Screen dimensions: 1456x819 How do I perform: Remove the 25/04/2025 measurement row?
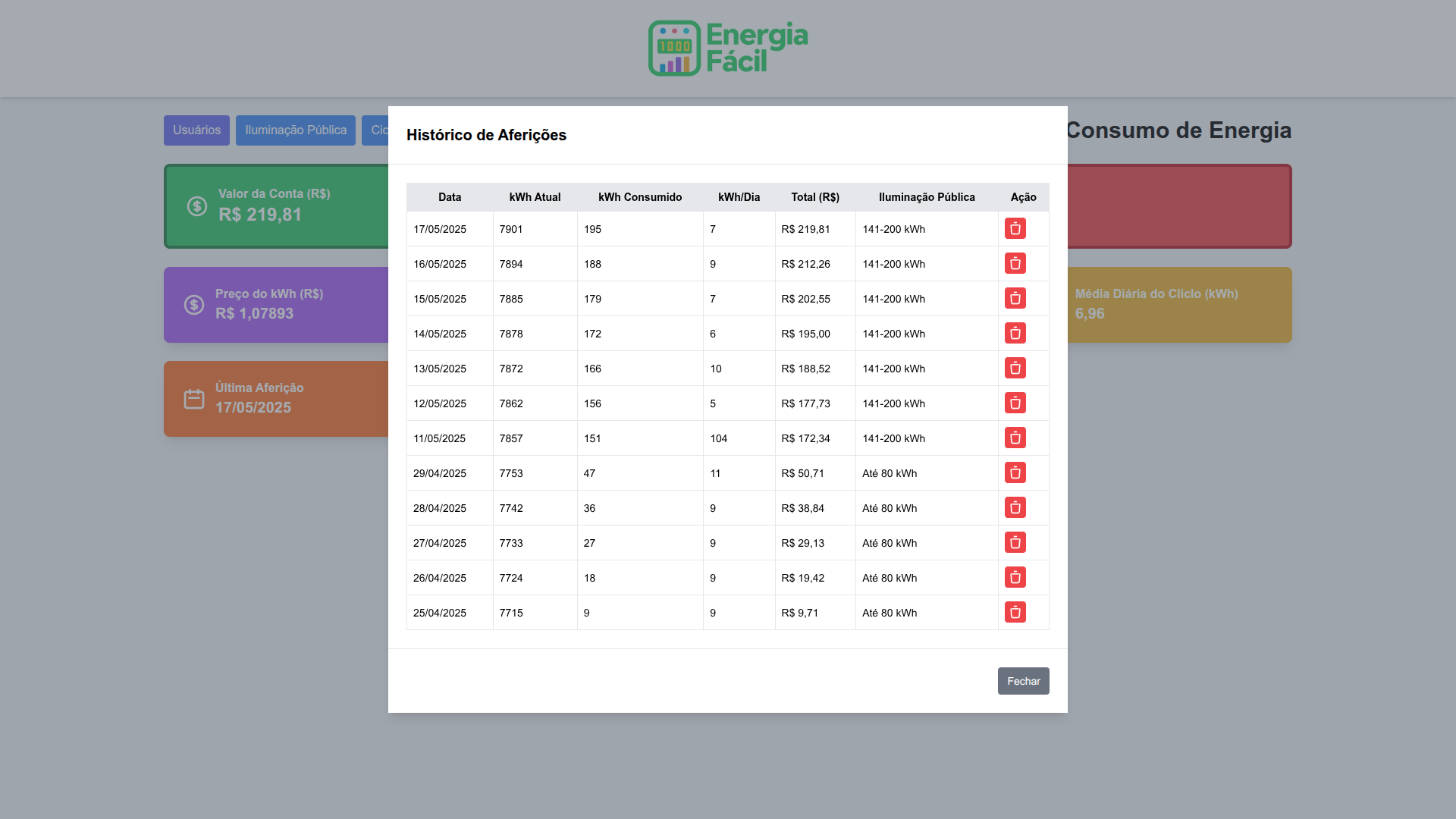click(x=1015, y=612)
